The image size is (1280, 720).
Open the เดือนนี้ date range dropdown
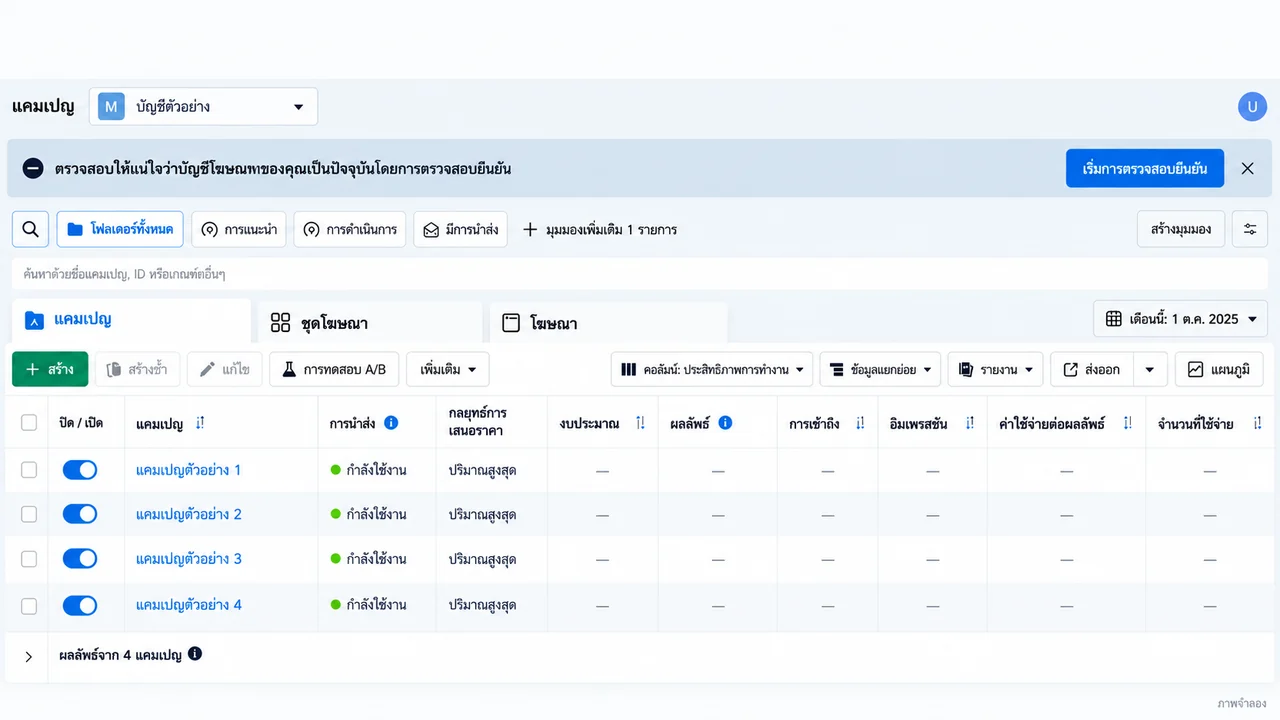point(1181,319)
